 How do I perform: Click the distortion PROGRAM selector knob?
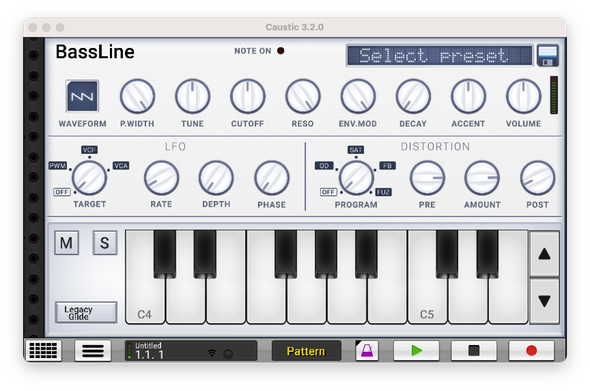click(x=356, y=178)
